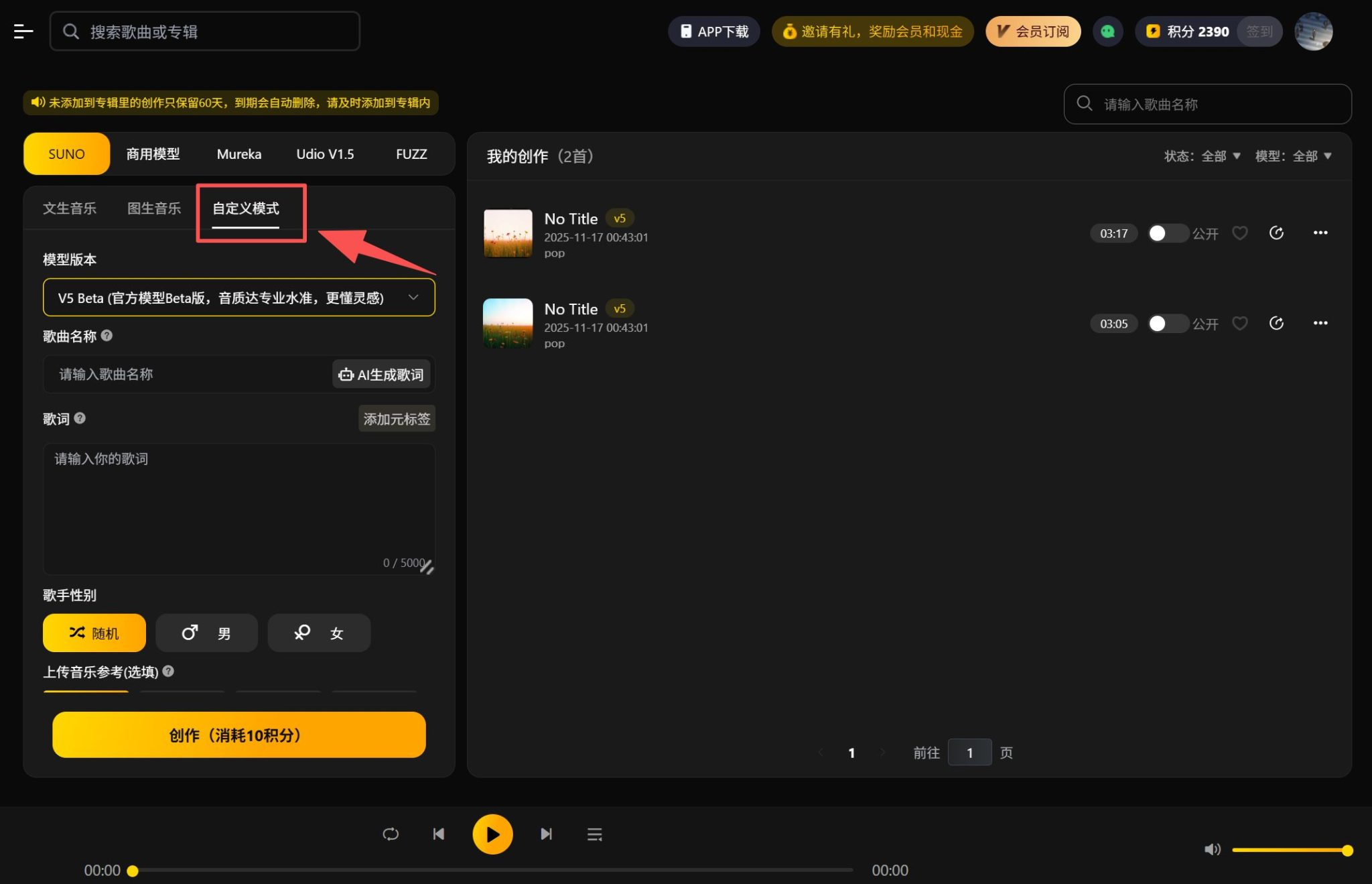Open the playlist queue icon

(x=594, y=834)
